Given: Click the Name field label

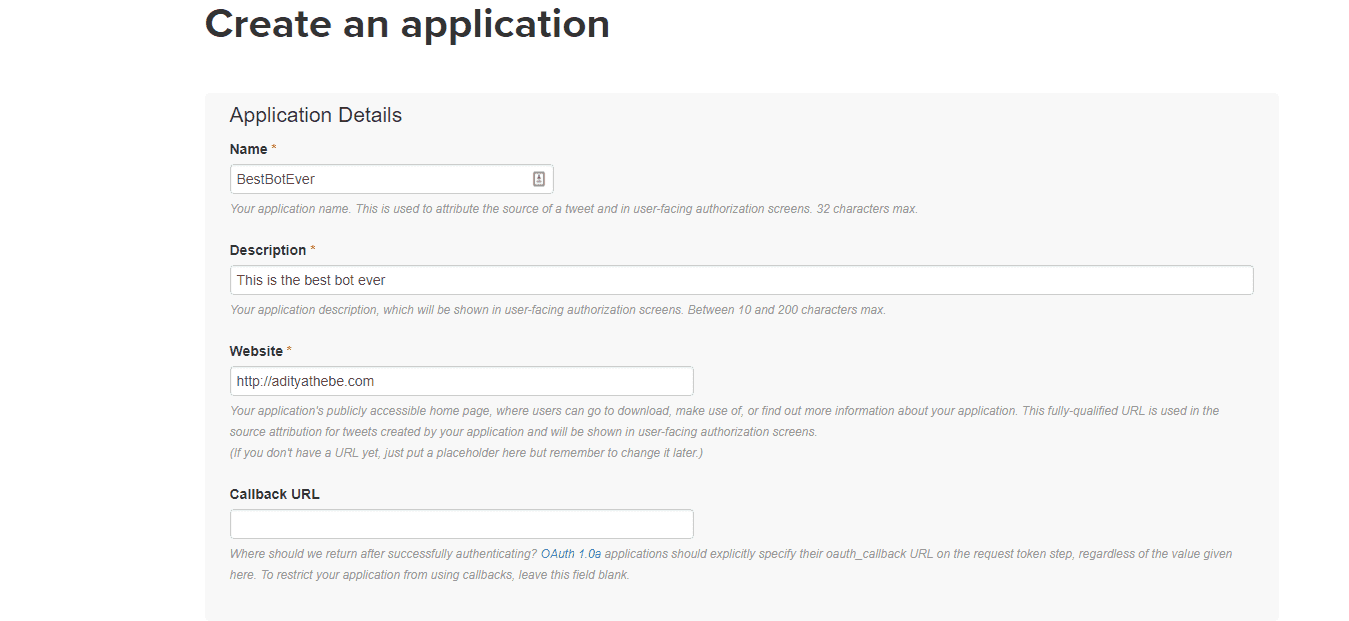Looking at the screenshot, I should click(248, 149).
